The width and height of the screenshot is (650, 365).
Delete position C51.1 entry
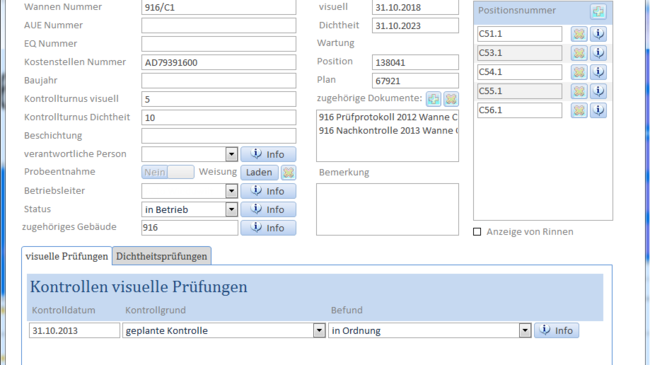(579, 34)
